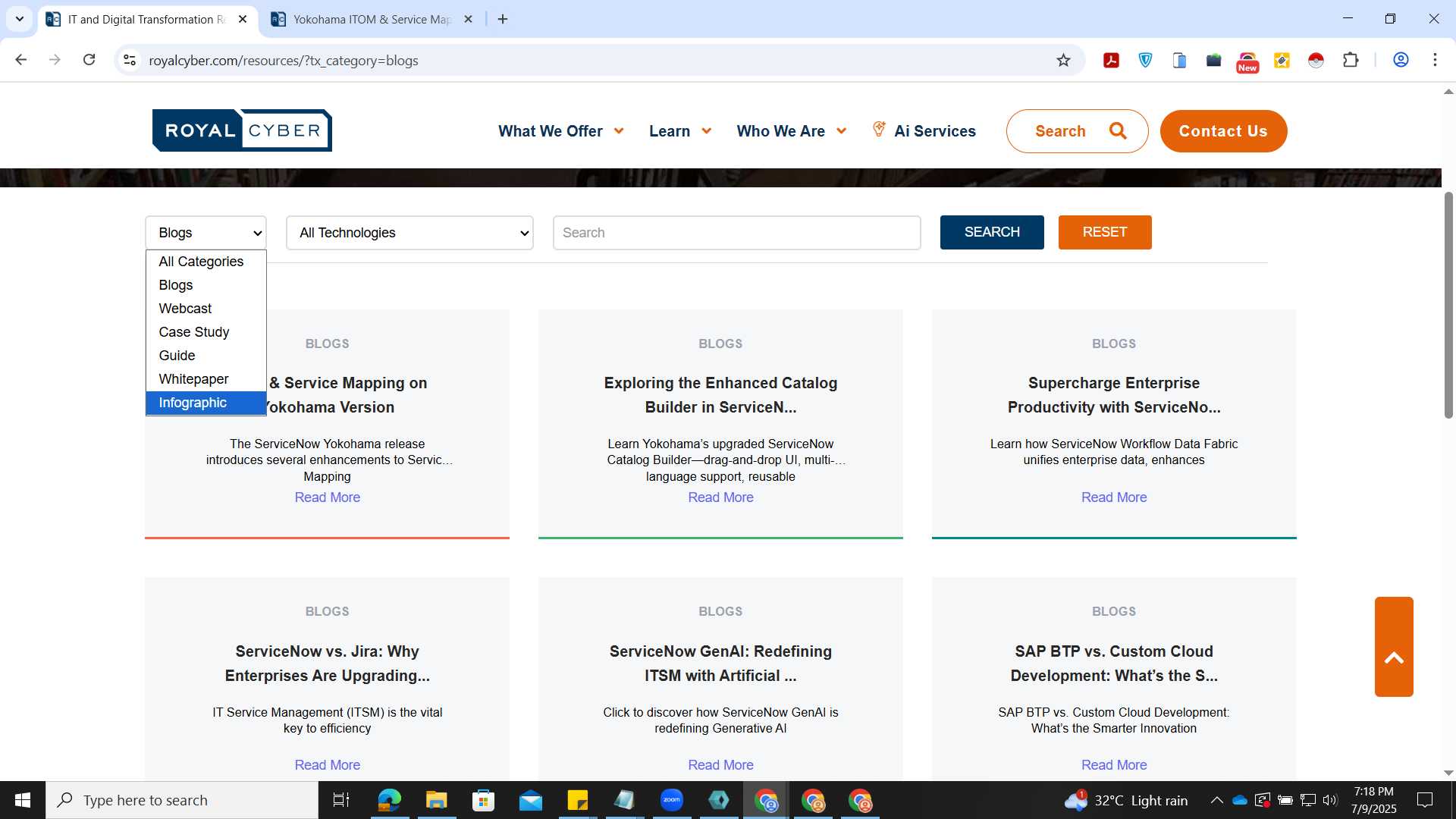Bookmark this page with the star icon
This screenshot has width=1456, height=819.
(1063, 60)
